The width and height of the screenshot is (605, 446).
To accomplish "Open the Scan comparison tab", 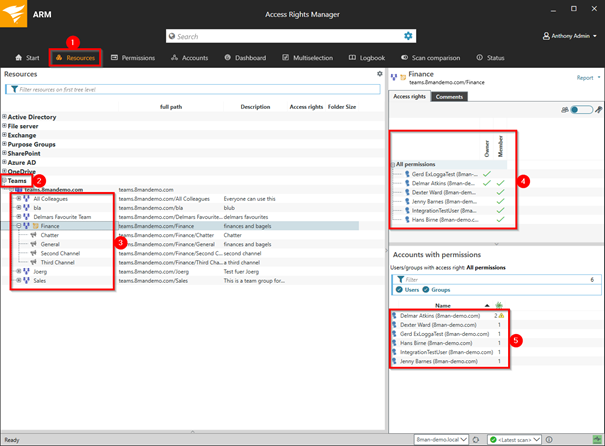I will coord(431,58).
